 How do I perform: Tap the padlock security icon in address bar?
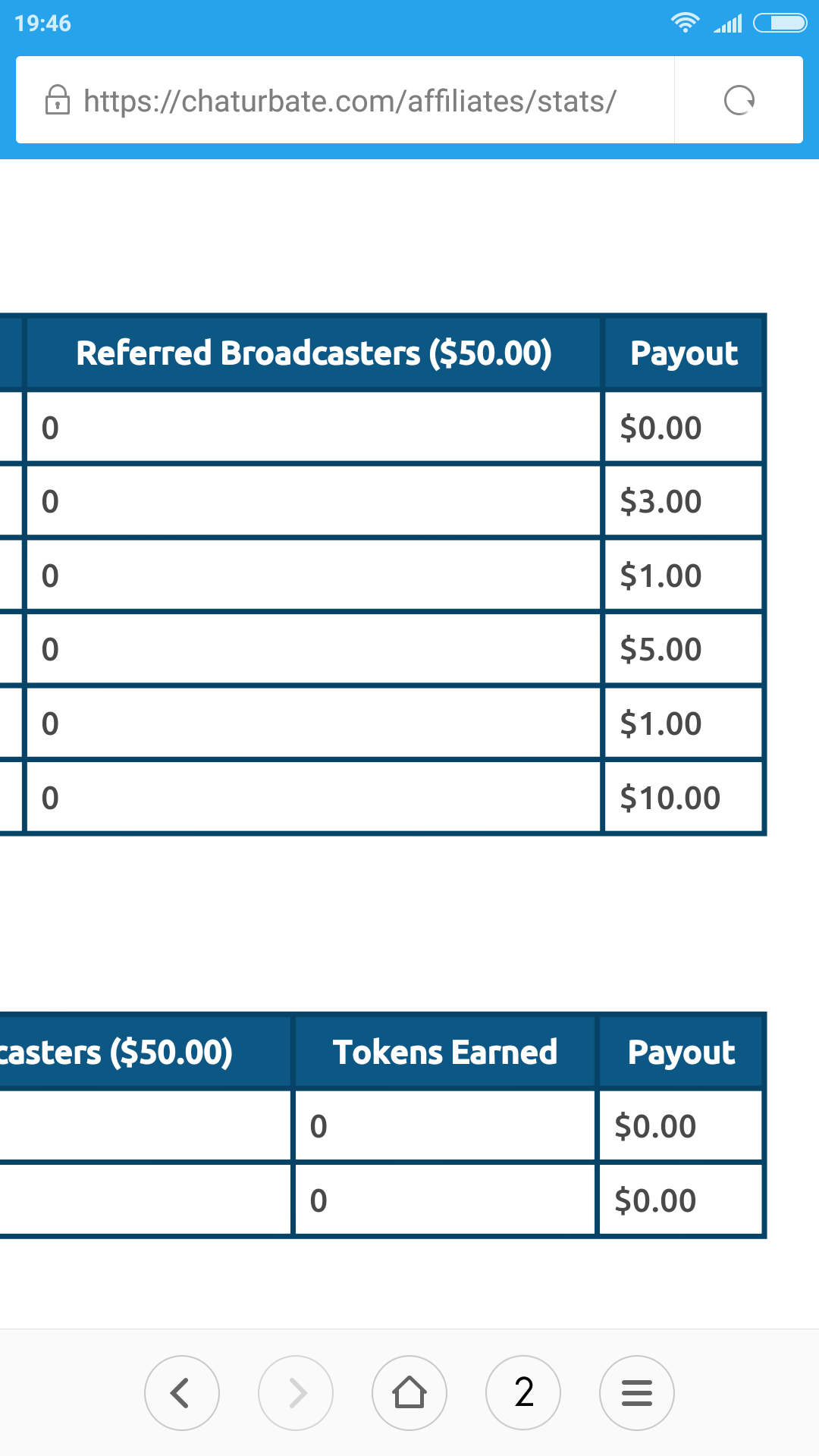pyautogui.click(x=58, y=100)
